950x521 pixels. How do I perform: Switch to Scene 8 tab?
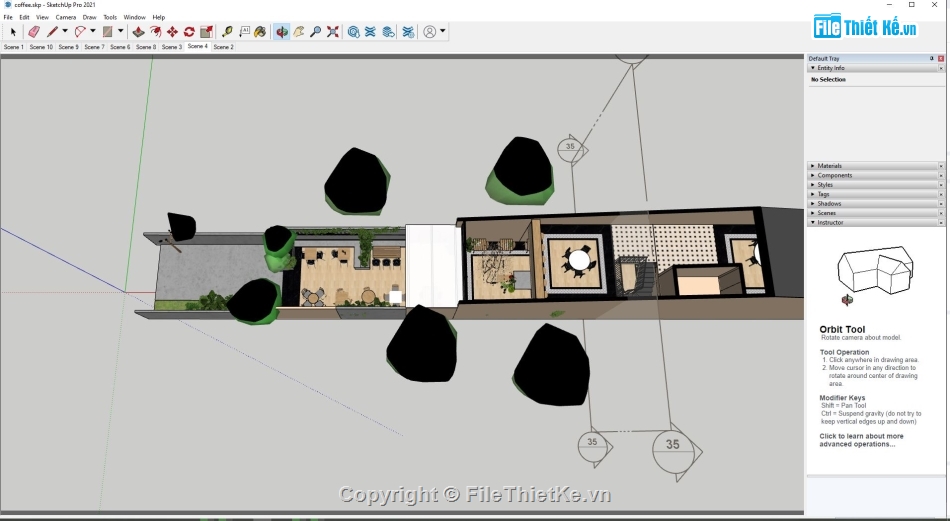(146, 47)
